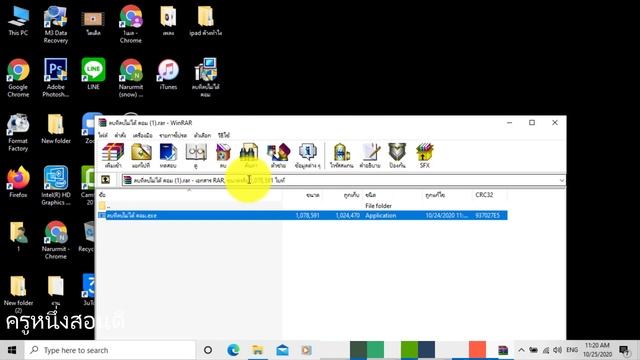
Task: Switch the ENG input language indicator
Action: coord(572,350)
